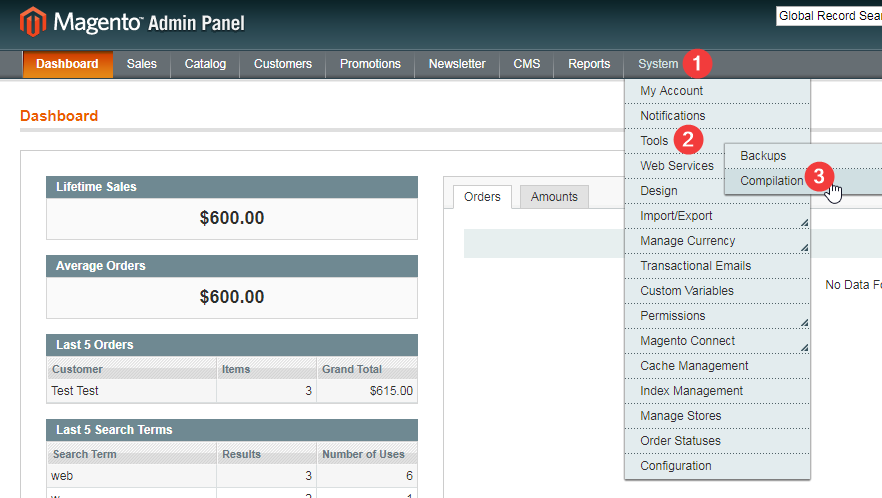This screenshot has width=882, height=498.
Task: Click the Number of Uses header
Action: pos(367,454)
